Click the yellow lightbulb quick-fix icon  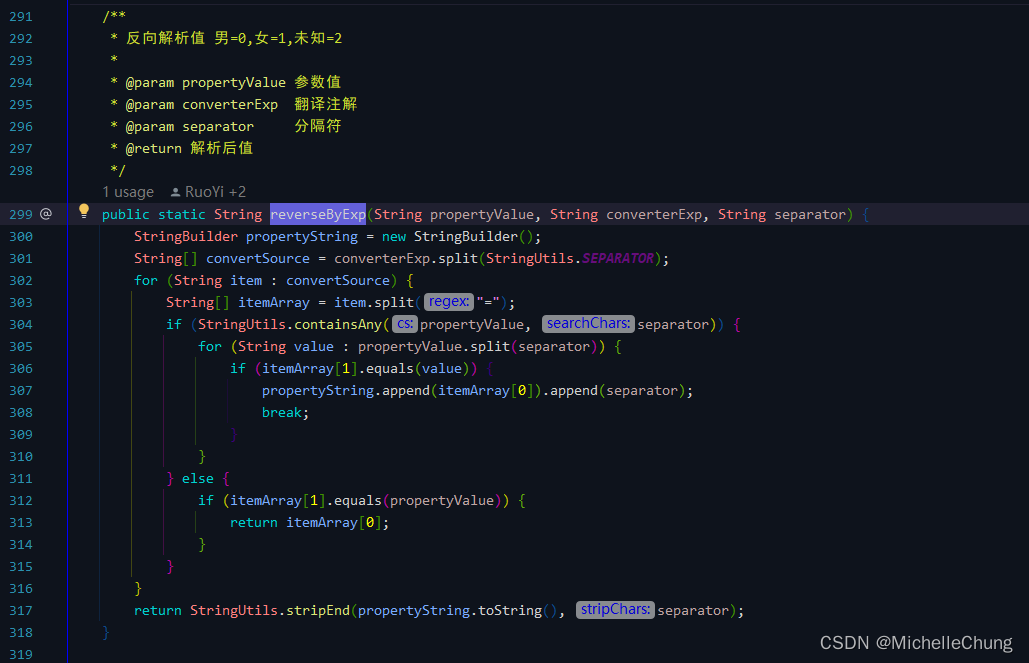coord(84,211)
